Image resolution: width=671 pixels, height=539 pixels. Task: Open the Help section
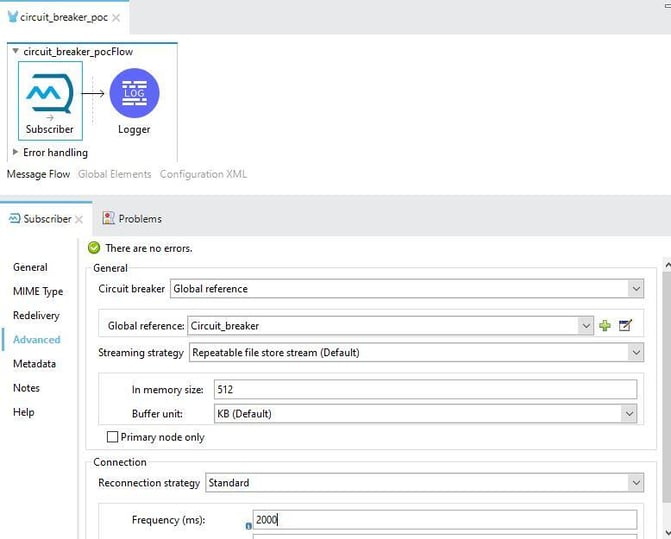click(24, 412)
